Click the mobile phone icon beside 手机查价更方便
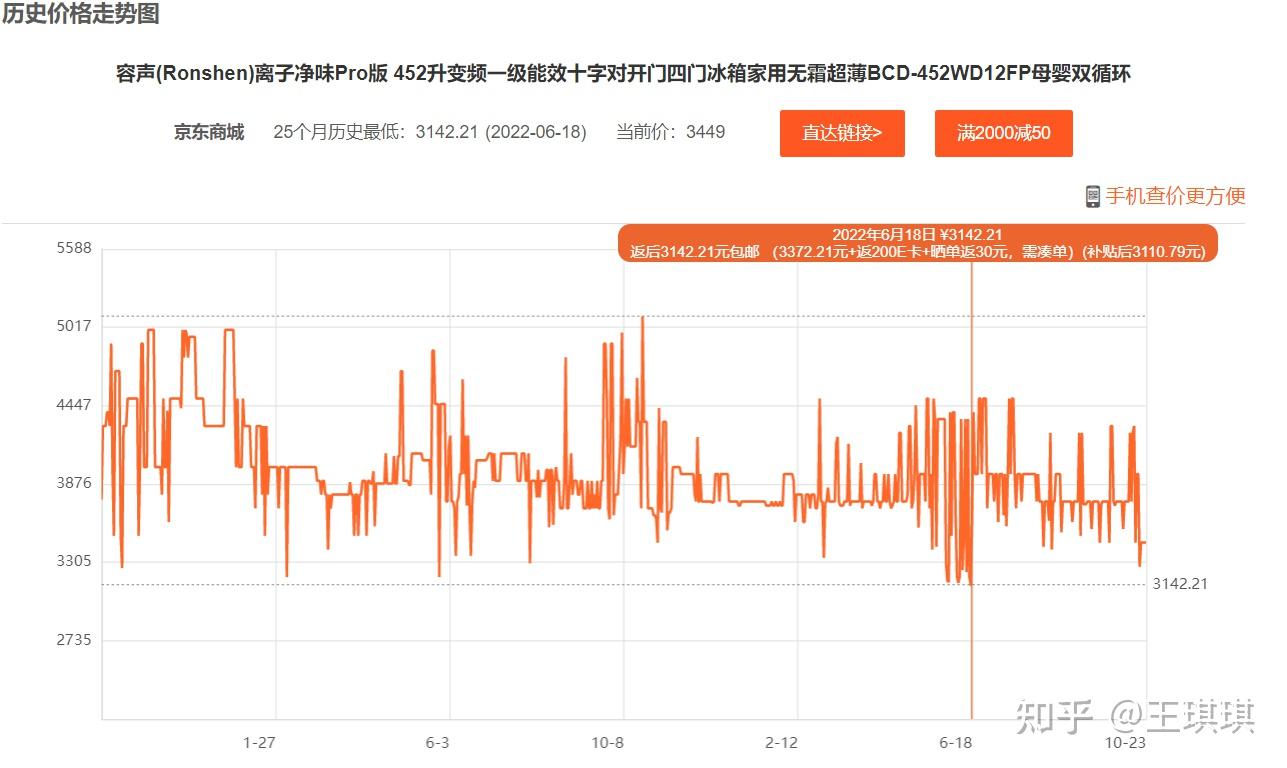 tap(1093, 196)
